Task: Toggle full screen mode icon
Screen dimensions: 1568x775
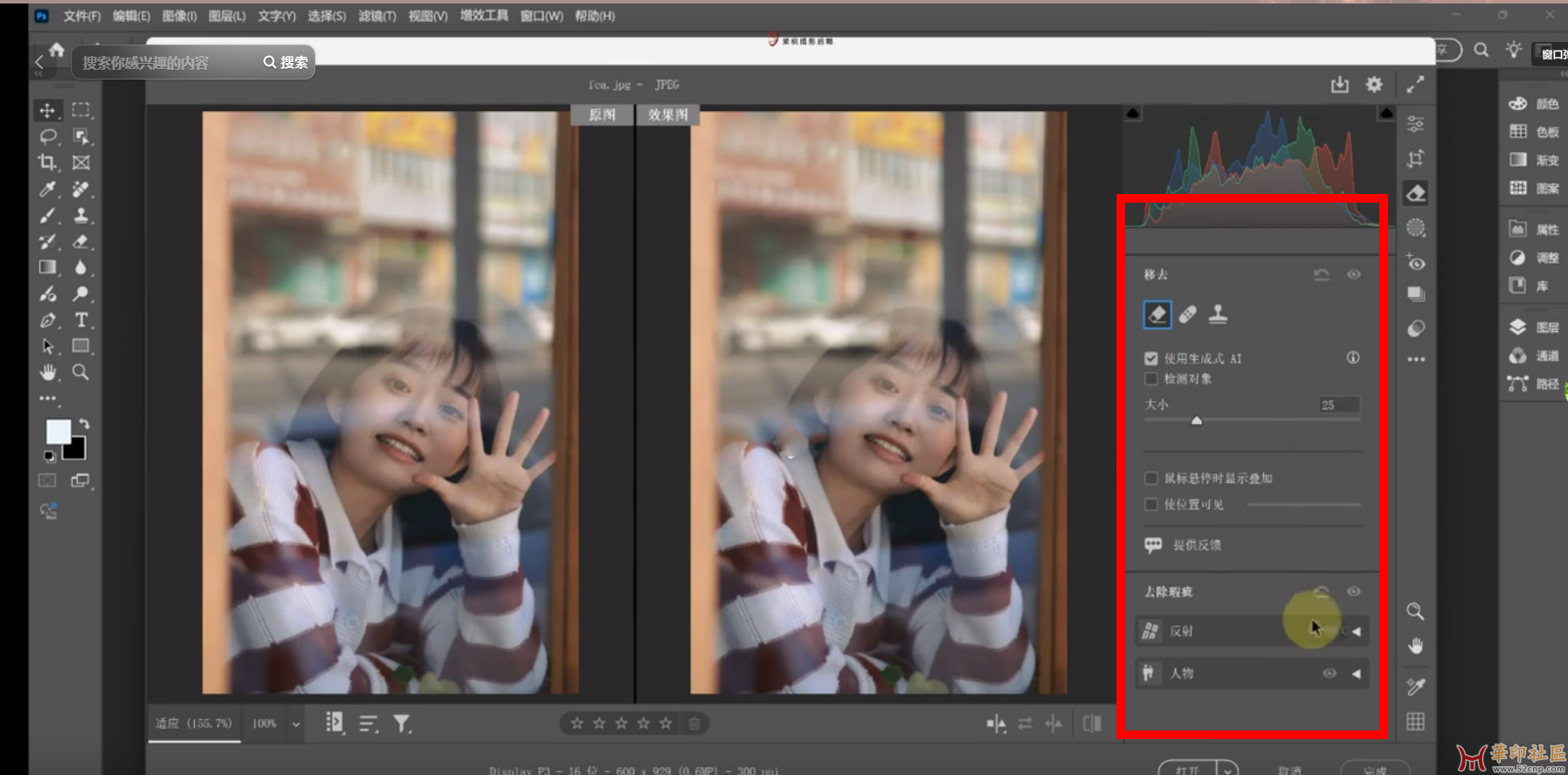Action: pyautogui.click(x=1415, y=85)
